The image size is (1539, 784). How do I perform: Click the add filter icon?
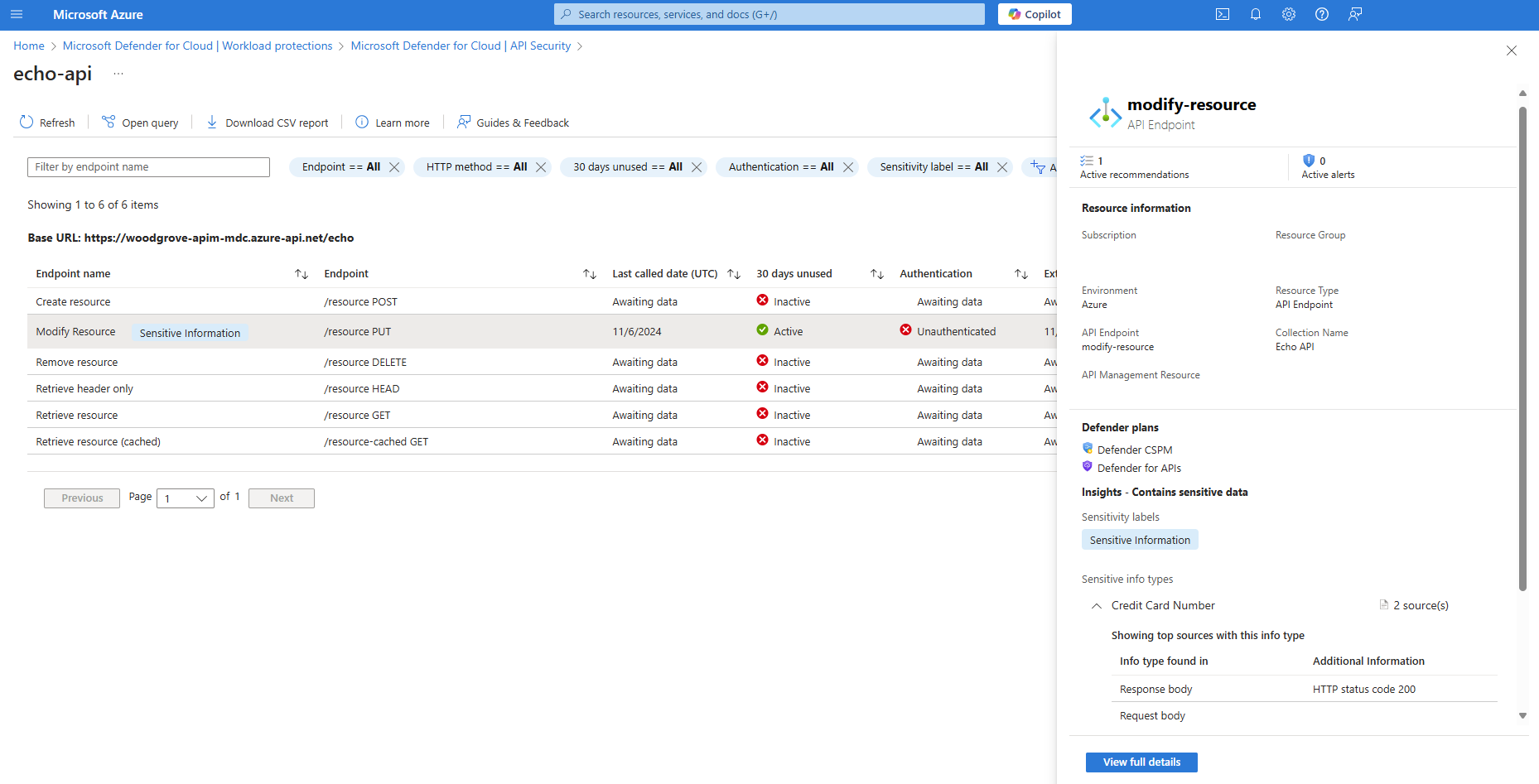click(x=1038, y=167)
